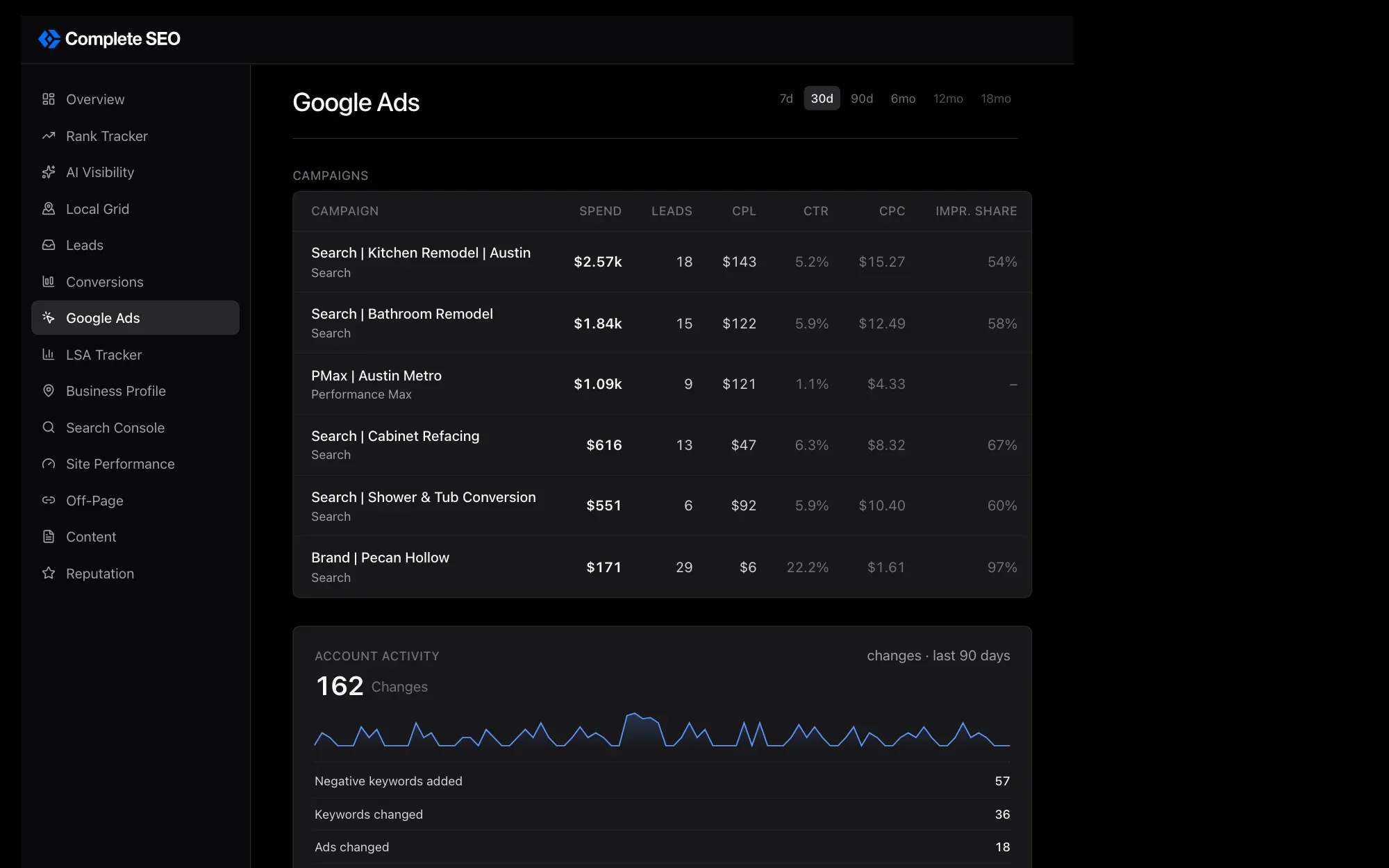This screenshot has width=1389, height=868.
Task: Click the SPEND column header
Action: [600, 211]
